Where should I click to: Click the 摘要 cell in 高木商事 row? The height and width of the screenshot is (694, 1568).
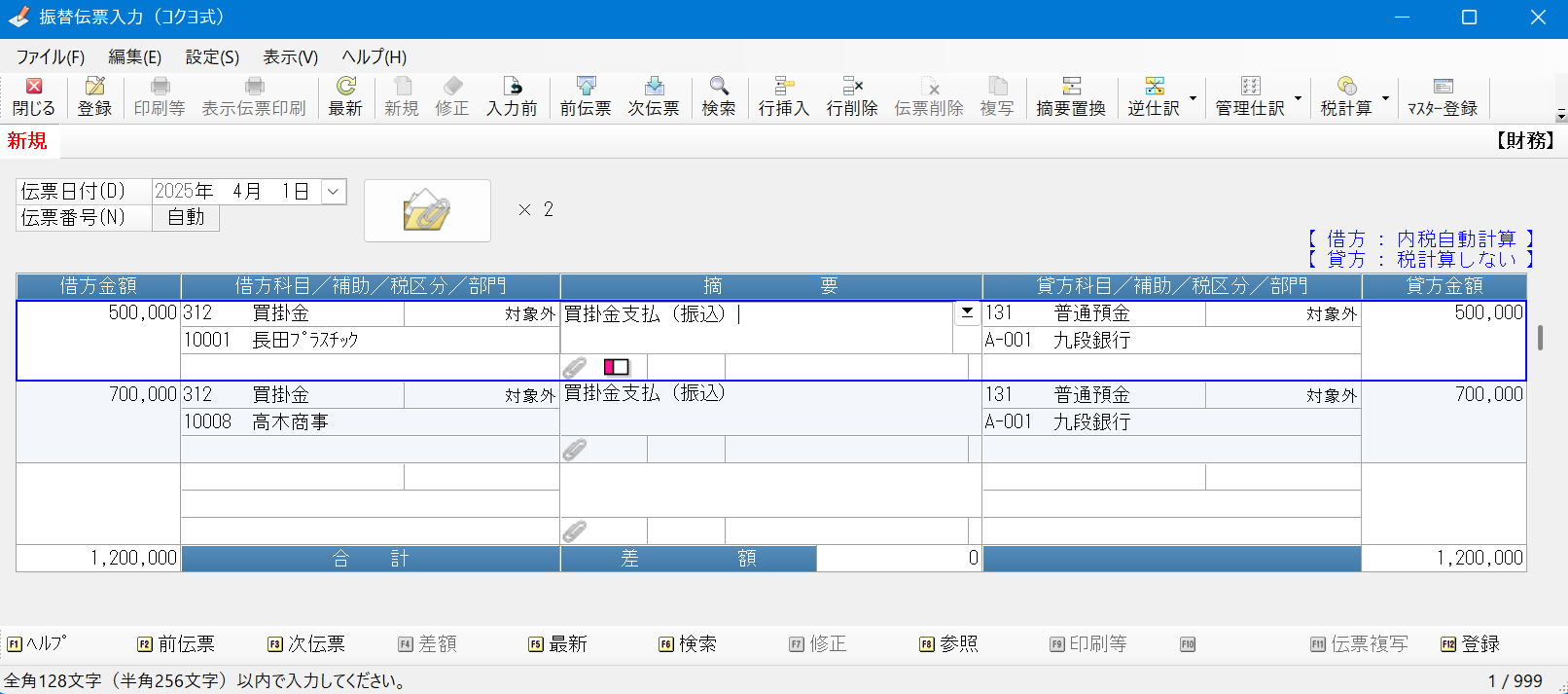coord(770,409)
